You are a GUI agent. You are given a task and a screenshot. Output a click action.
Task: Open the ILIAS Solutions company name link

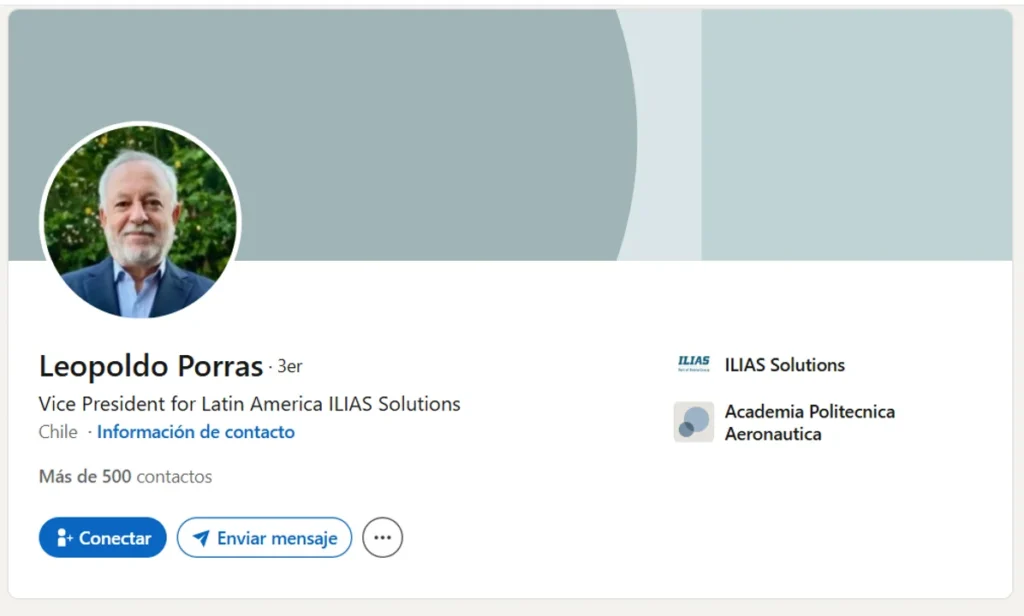[784, 365]
